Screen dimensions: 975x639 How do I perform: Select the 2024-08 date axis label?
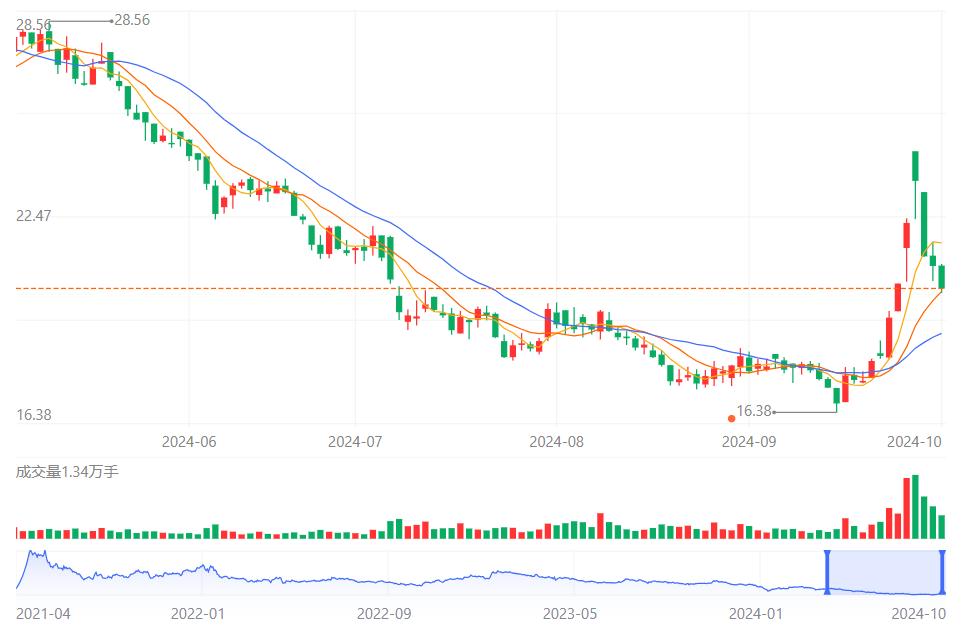tap(556, 440)
